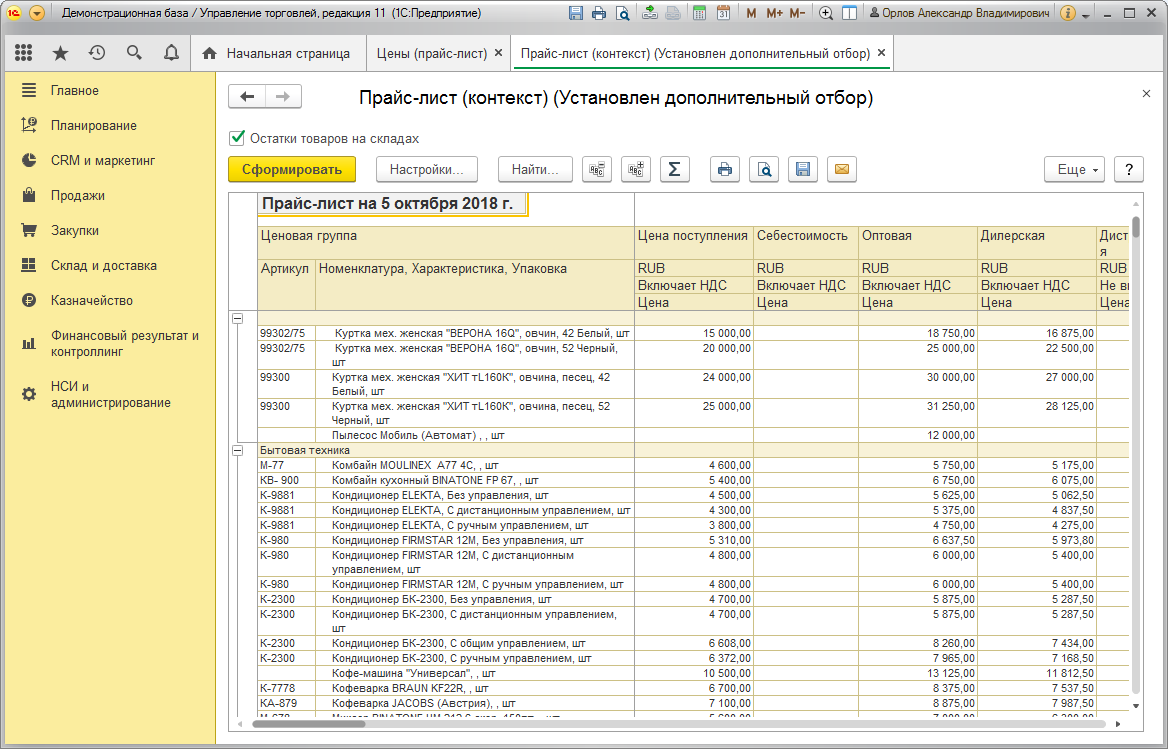The image size is (1168, 749).
Task: Click the M+ memory button
Action: pos(775,13)
